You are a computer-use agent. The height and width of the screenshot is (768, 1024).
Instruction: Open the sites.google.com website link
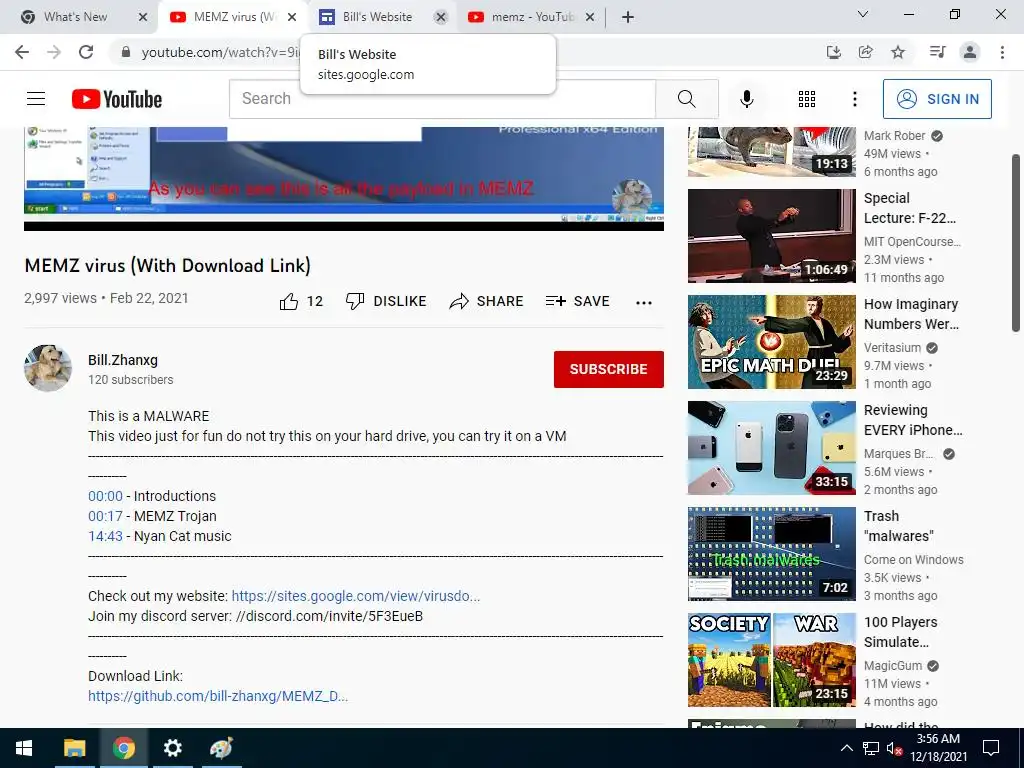356,596
